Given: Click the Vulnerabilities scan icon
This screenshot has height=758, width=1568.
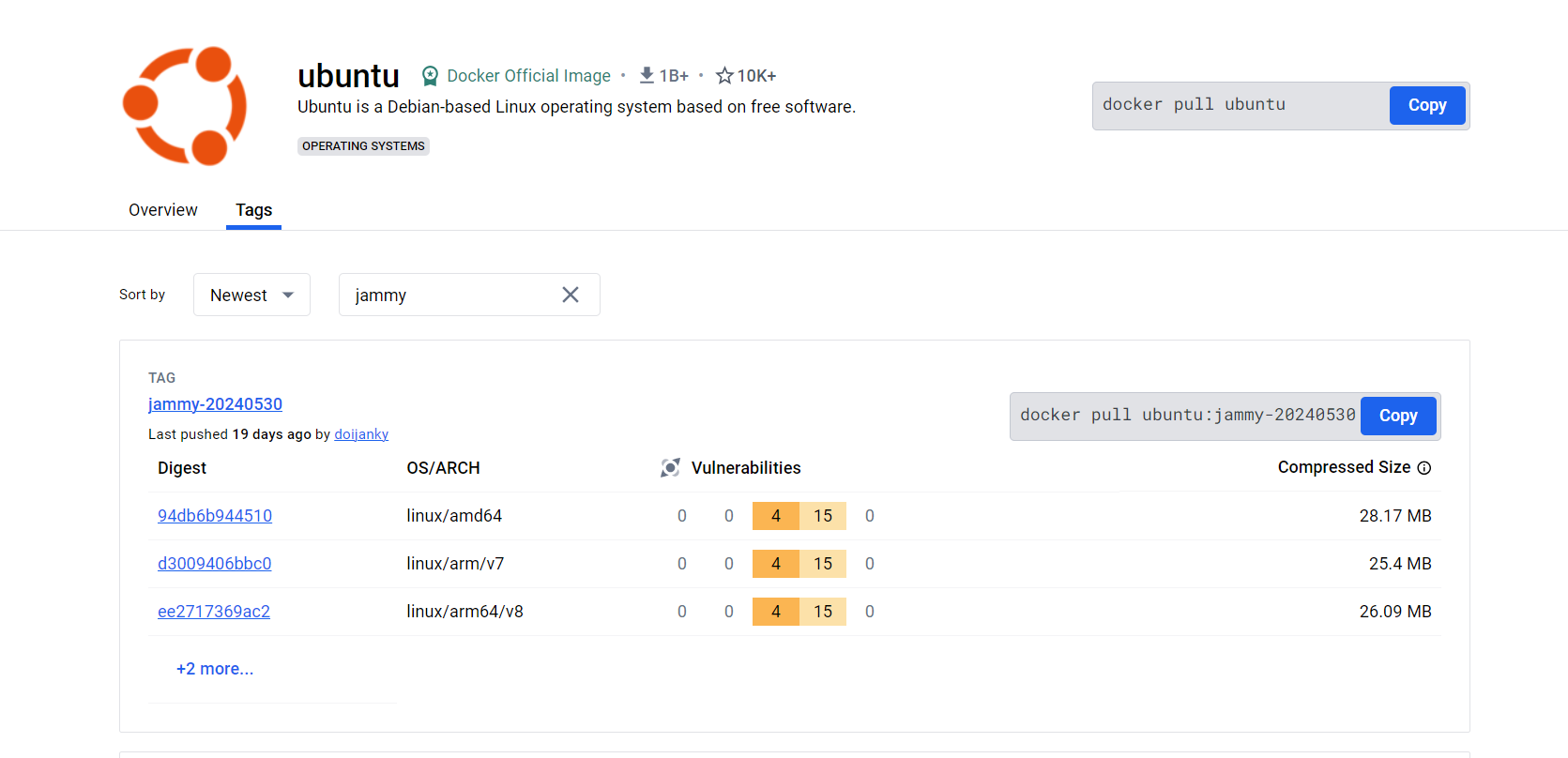Looking at the screenshot, I should tap(670, 467).
